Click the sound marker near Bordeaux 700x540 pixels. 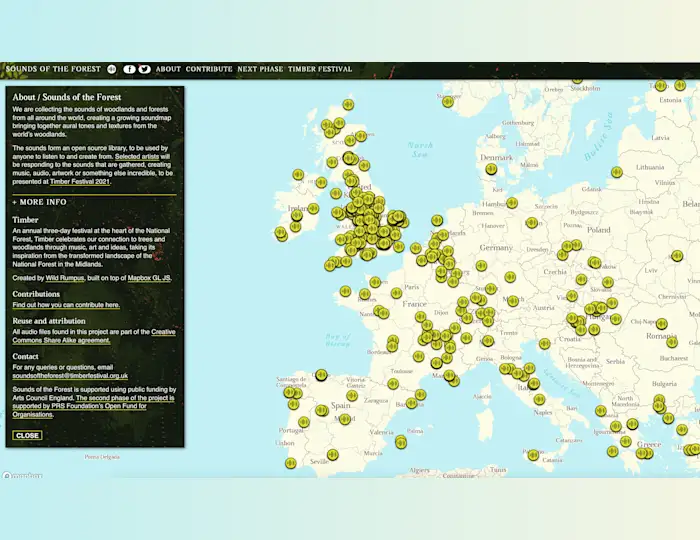pos(392,344)
